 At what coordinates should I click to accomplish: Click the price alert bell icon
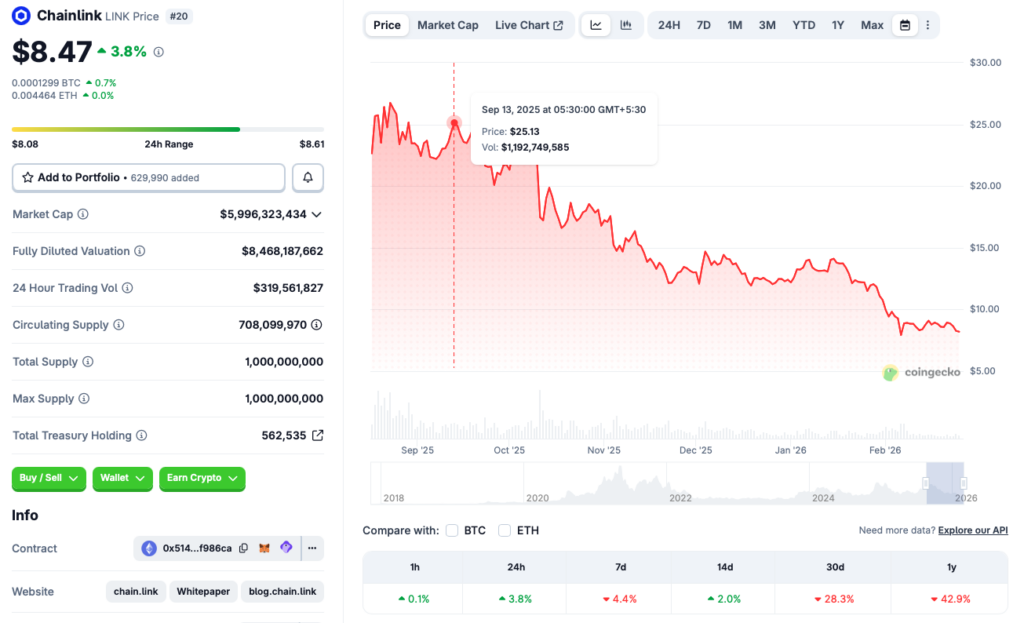307,177
